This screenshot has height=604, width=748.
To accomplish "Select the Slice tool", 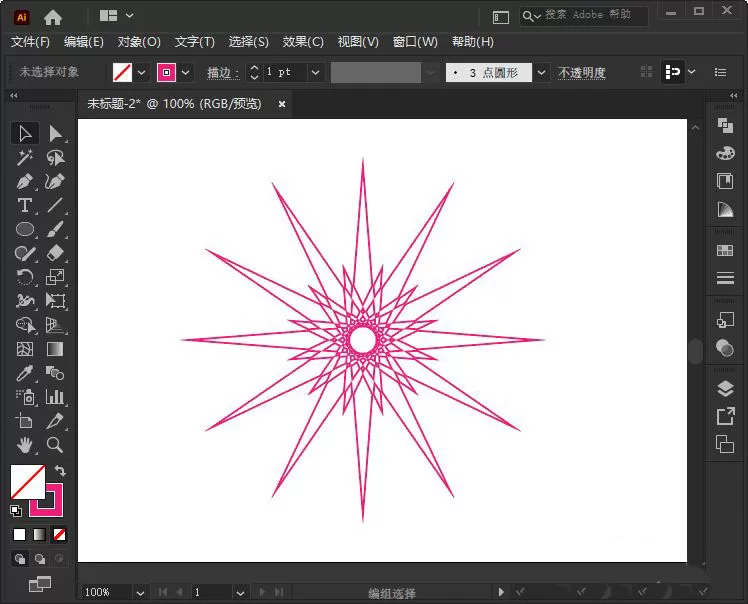I will point(55,421).
